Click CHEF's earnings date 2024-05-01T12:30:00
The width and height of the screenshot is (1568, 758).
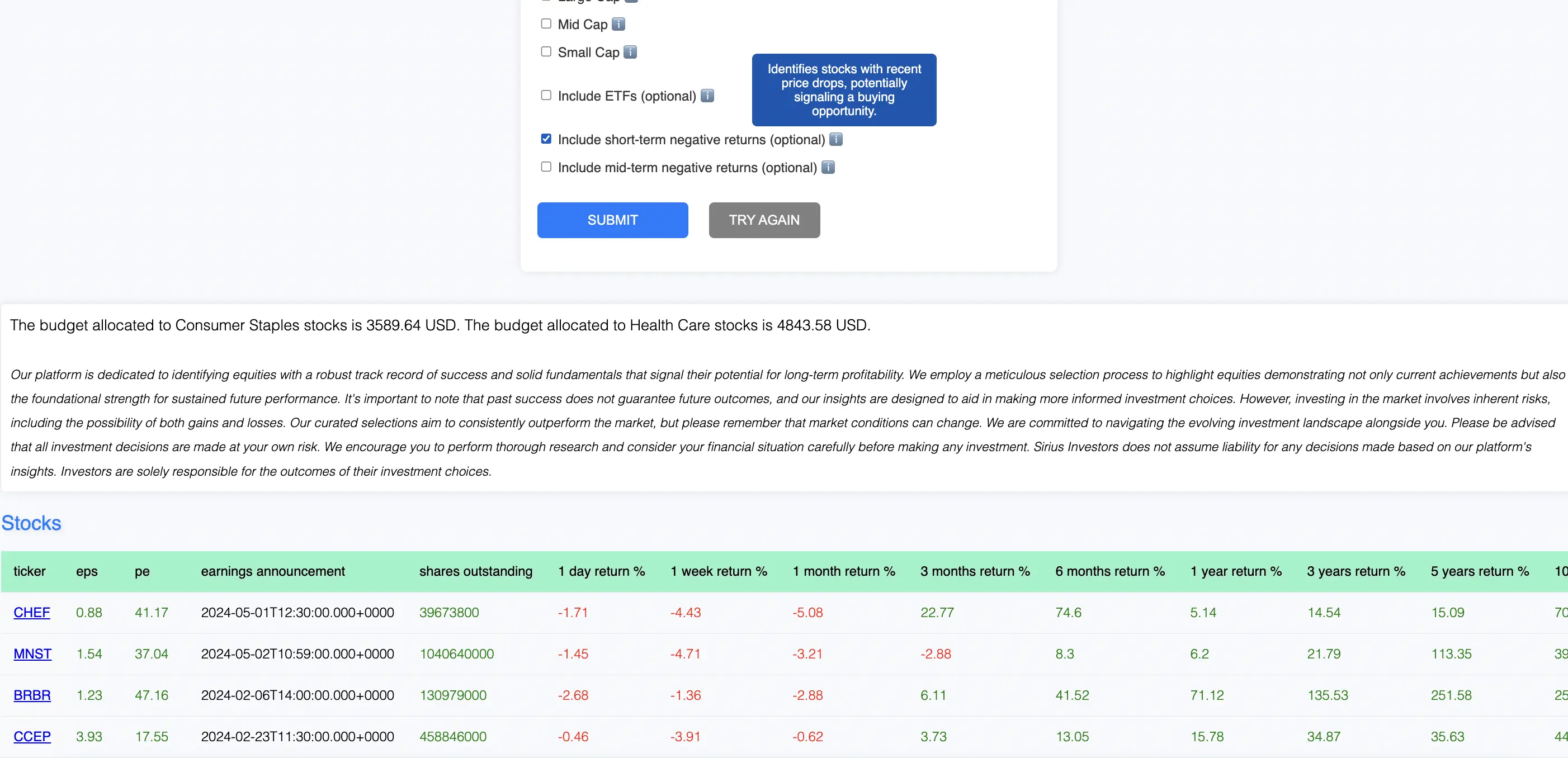click(297, 613)
